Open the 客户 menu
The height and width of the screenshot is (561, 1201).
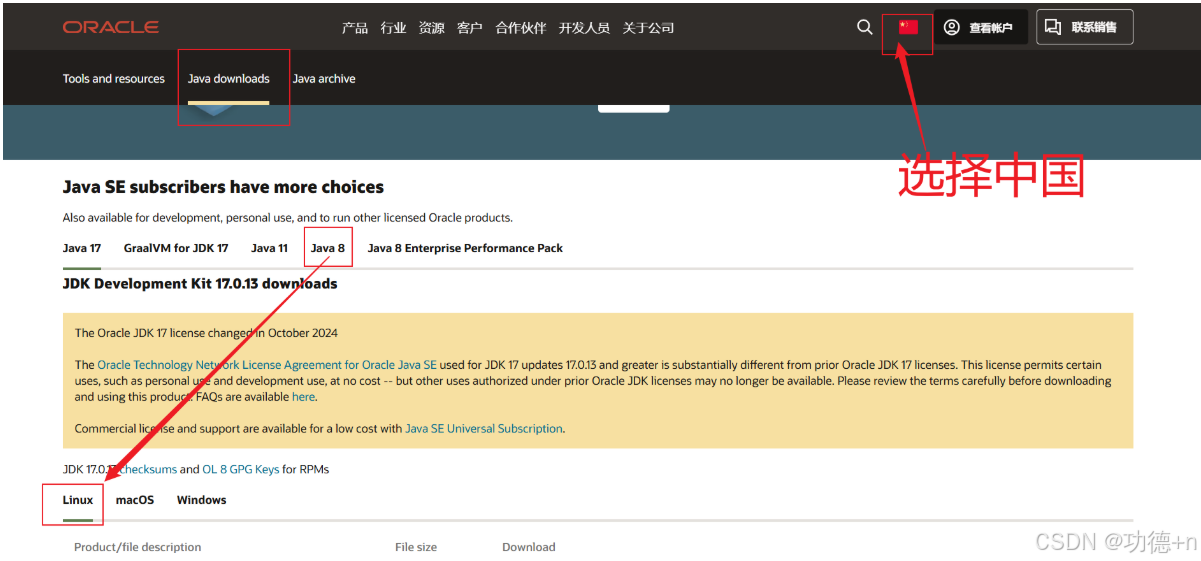point(470,28)
